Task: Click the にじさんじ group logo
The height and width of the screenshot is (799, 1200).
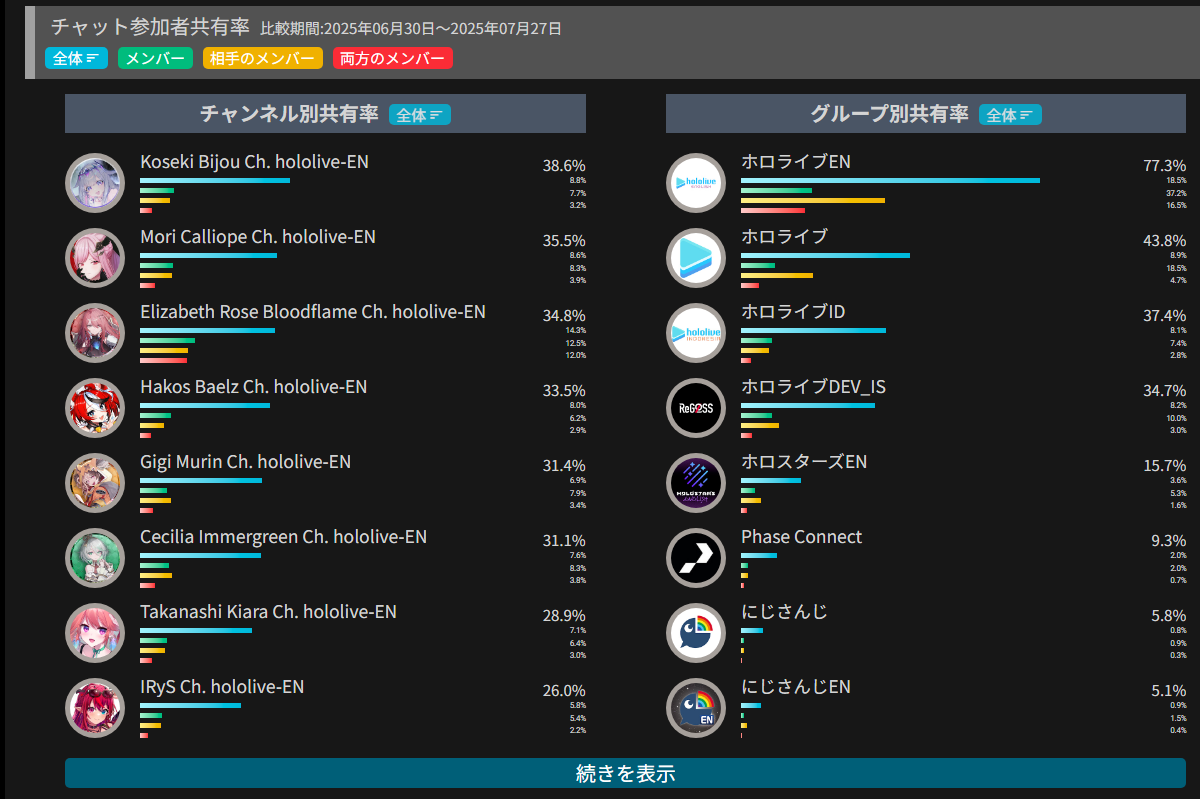Action: pos(695,632)
